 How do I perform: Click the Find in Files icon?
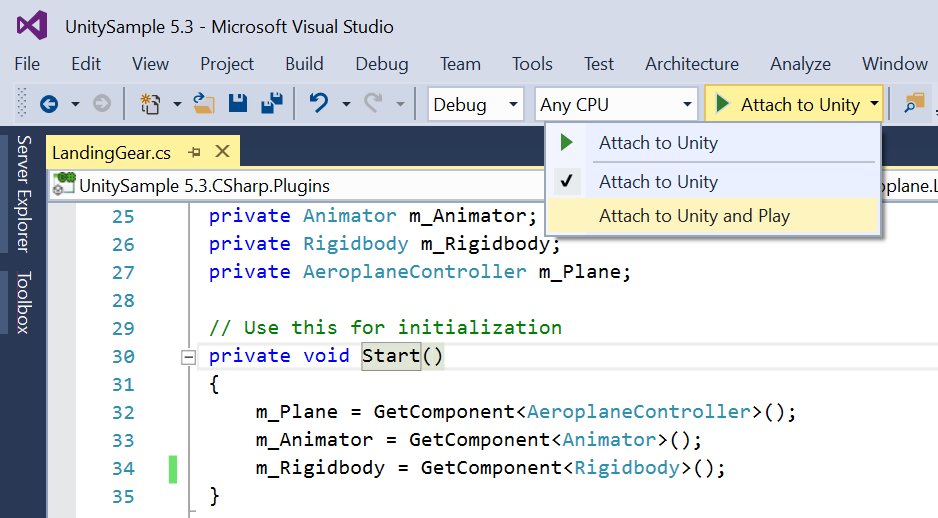[914, 104]
